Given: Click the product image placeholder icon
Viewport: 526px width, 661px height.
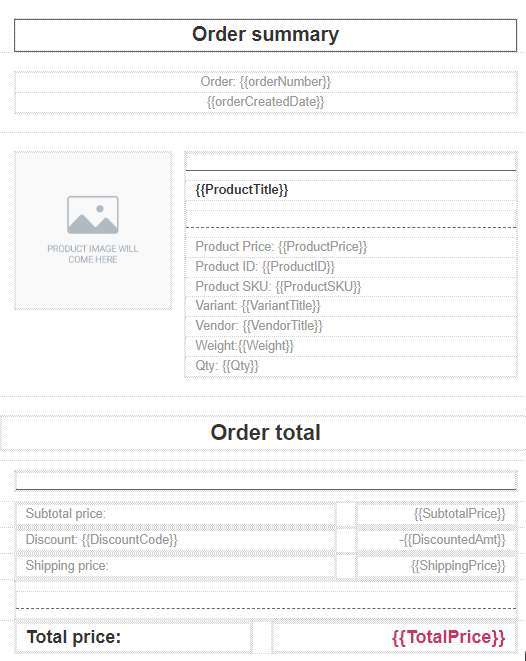Looking at the screenshot, I should click(93, 215).
